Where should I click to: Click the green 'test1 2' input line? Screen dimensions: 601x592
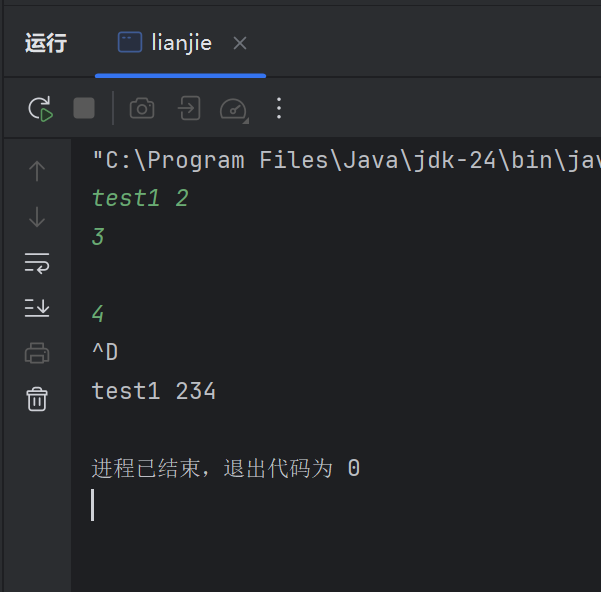pos(140,198)
